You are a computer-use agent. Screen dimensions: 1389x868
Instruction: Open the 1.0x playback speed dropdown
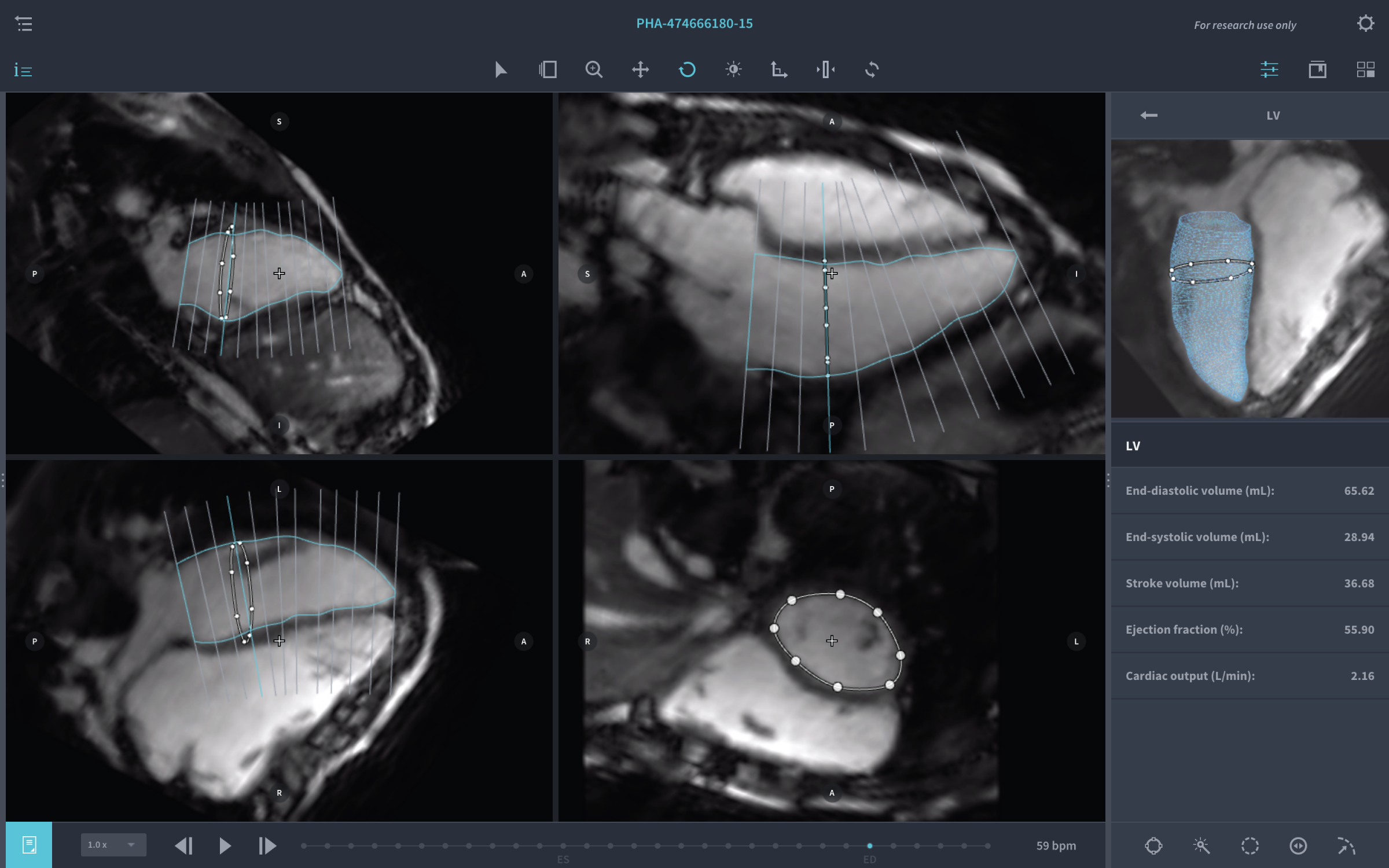point(113,845)
